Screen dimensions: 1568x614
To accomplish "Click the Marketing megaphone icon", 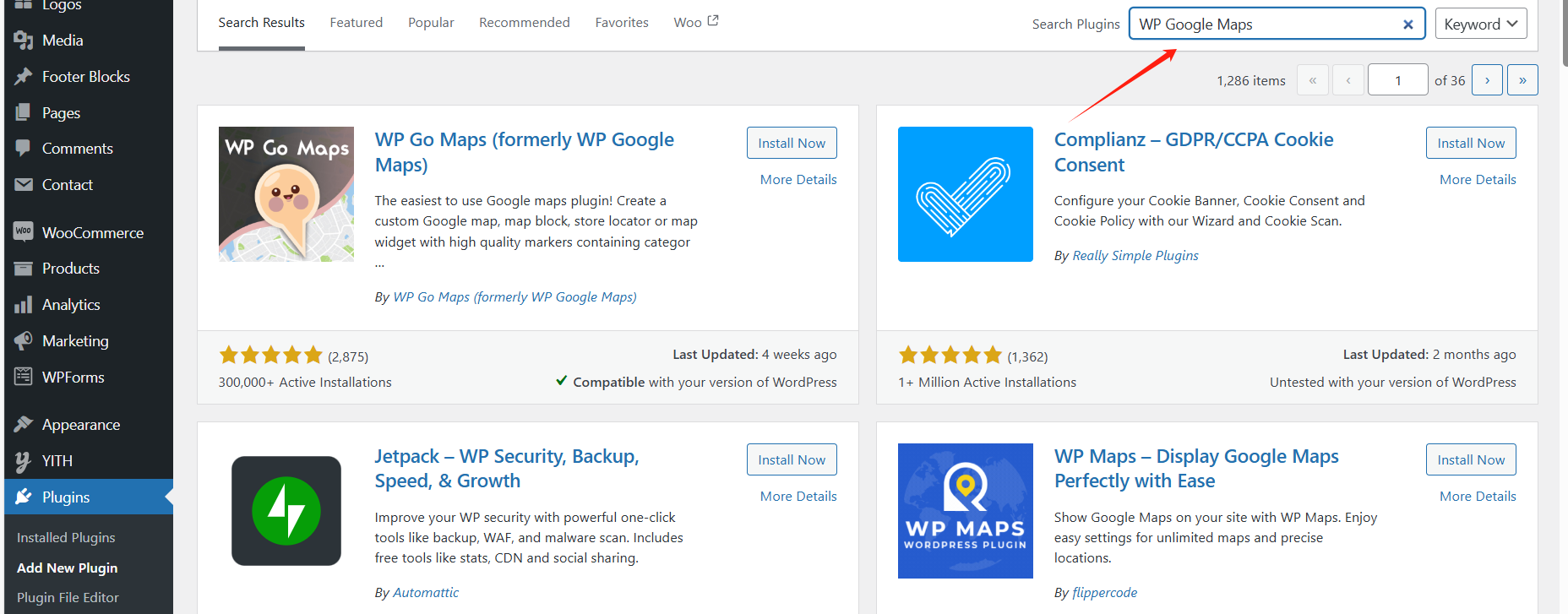I will point(23,340).
